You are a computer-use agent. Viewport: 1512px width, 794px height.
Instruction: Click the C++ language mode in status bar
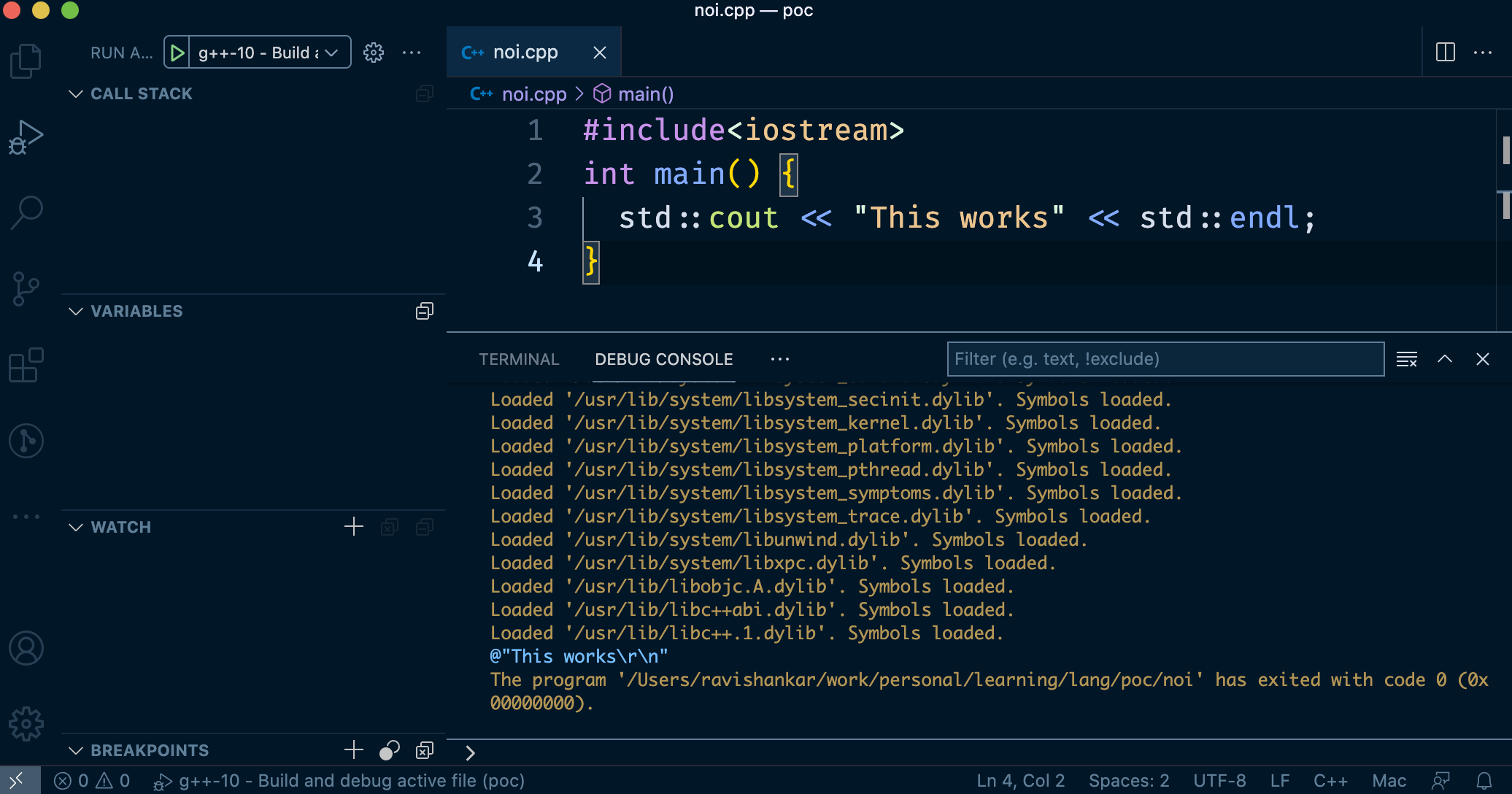click(1330, 781)
